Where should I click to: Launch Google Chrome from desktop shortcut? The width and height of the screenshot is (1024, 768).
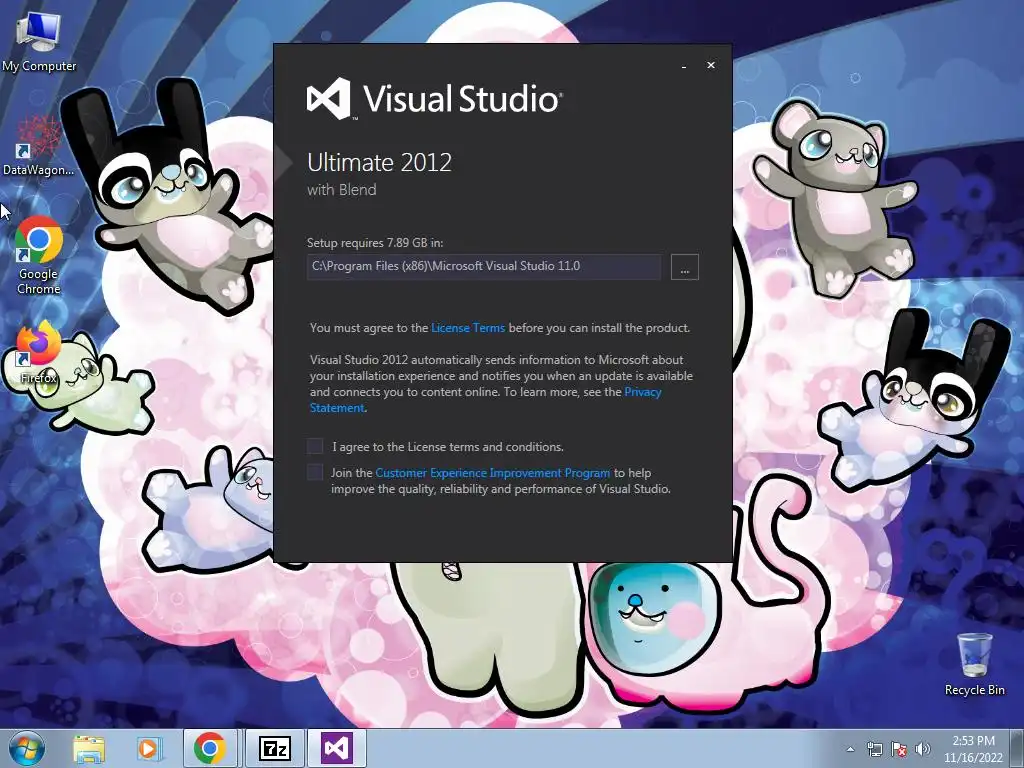tap(39, 255)
